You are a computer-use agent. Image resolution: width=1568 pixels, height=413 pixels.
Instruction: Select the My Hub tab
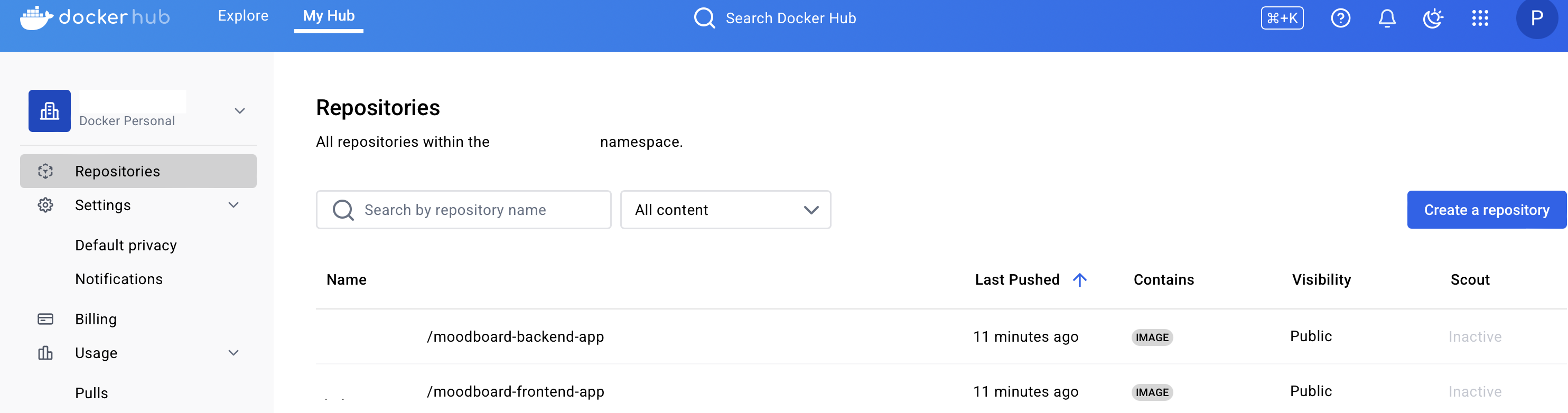(329, 16)
